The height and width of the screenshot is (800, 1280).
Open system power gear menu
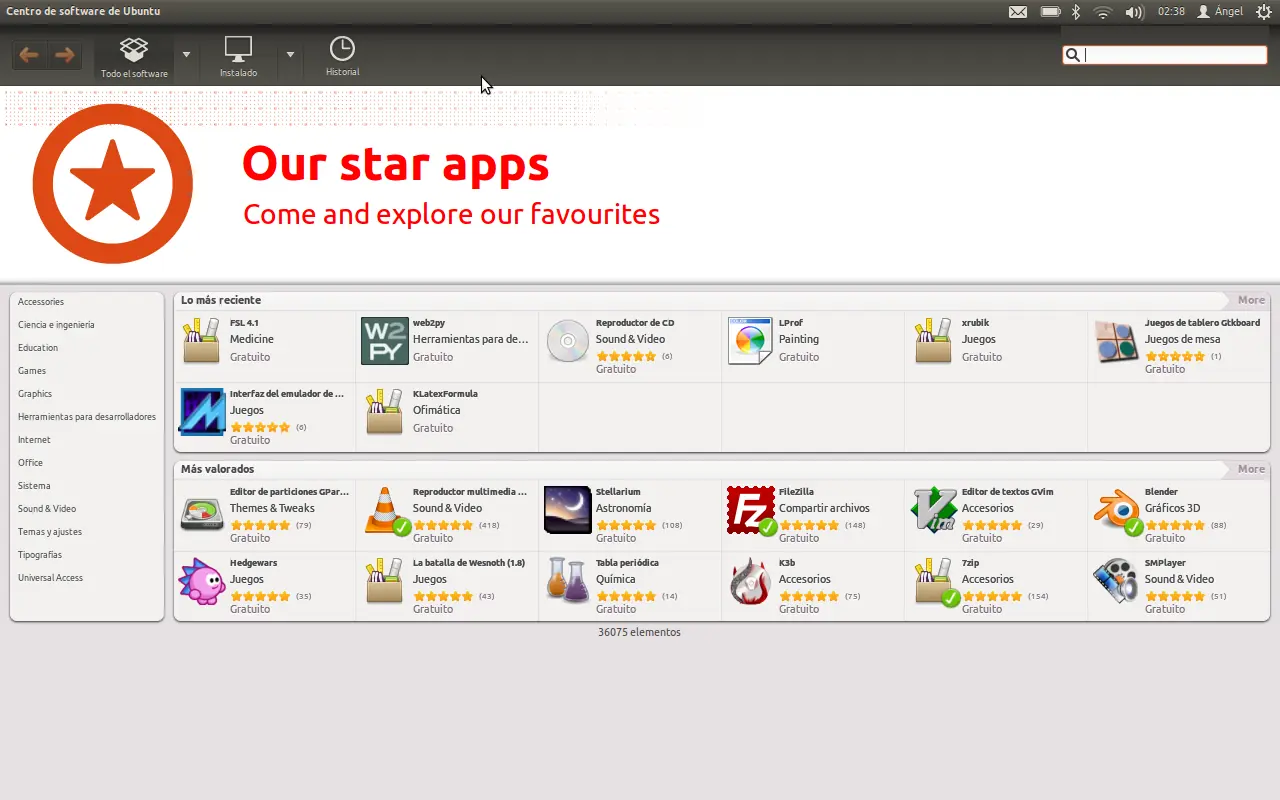tap(1263, 12)
